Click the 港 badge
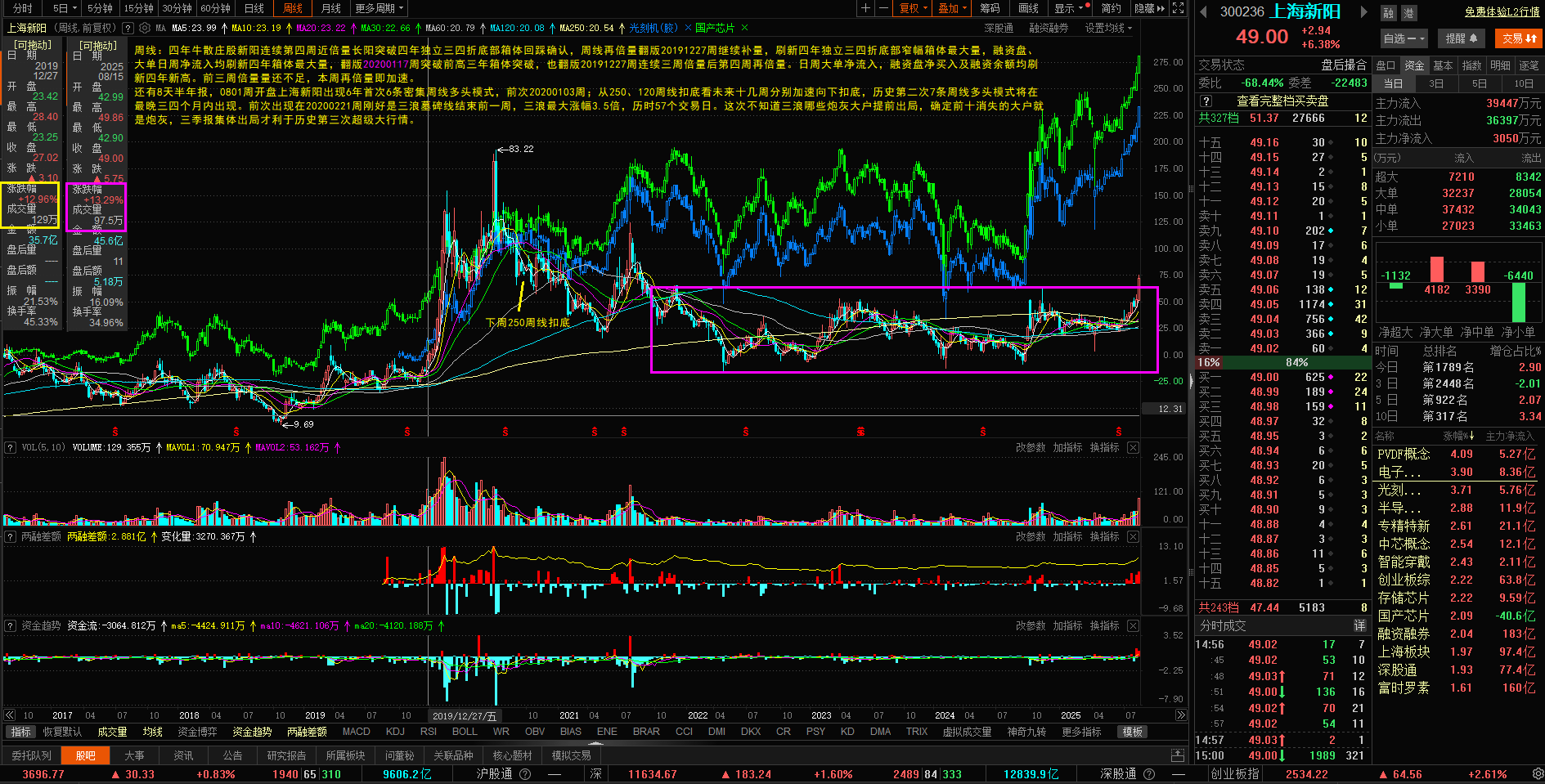The image size is (1545, 784). point(1408,13)
